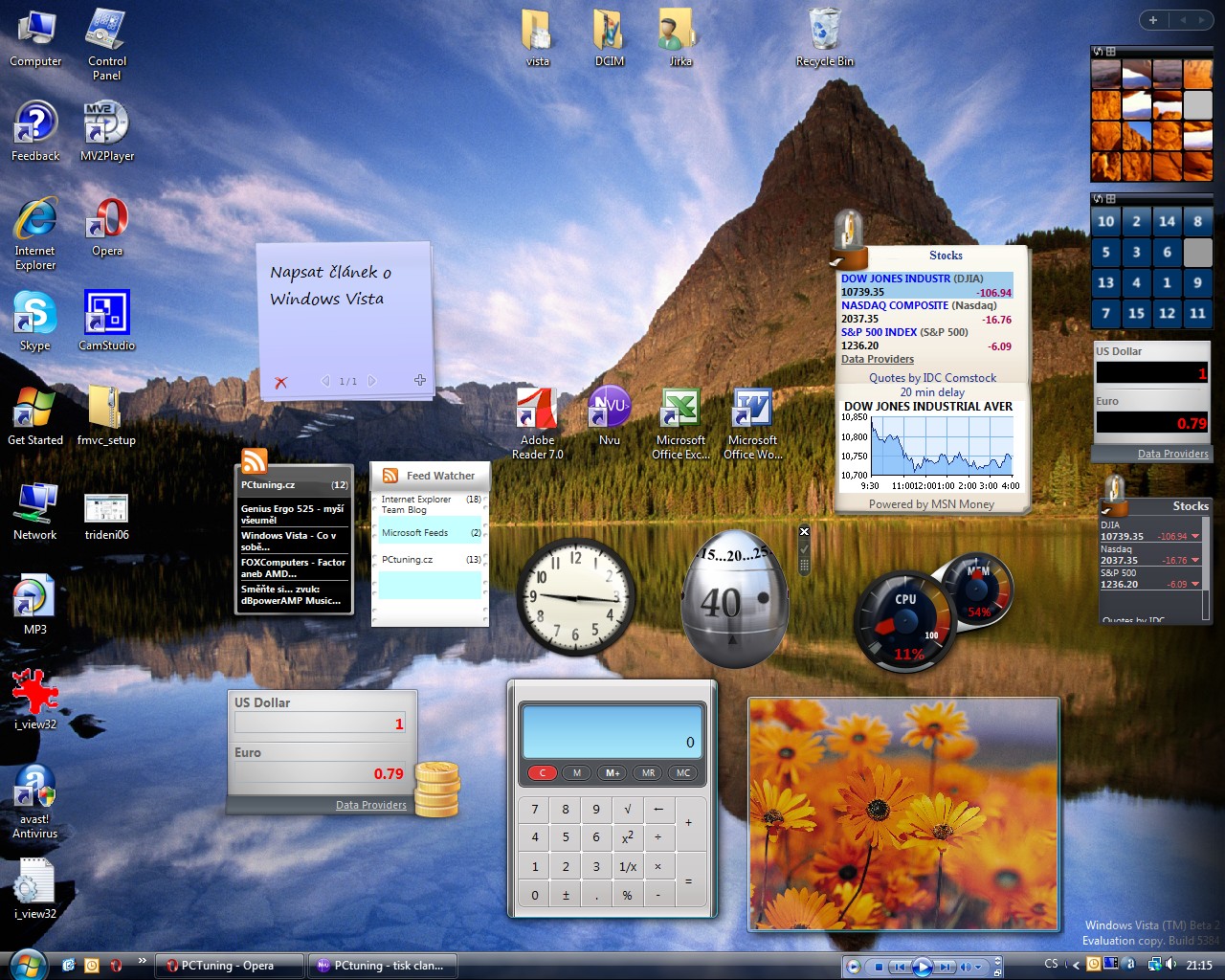
Task: Add a new sticky note with plus icon
Action: 419,380
